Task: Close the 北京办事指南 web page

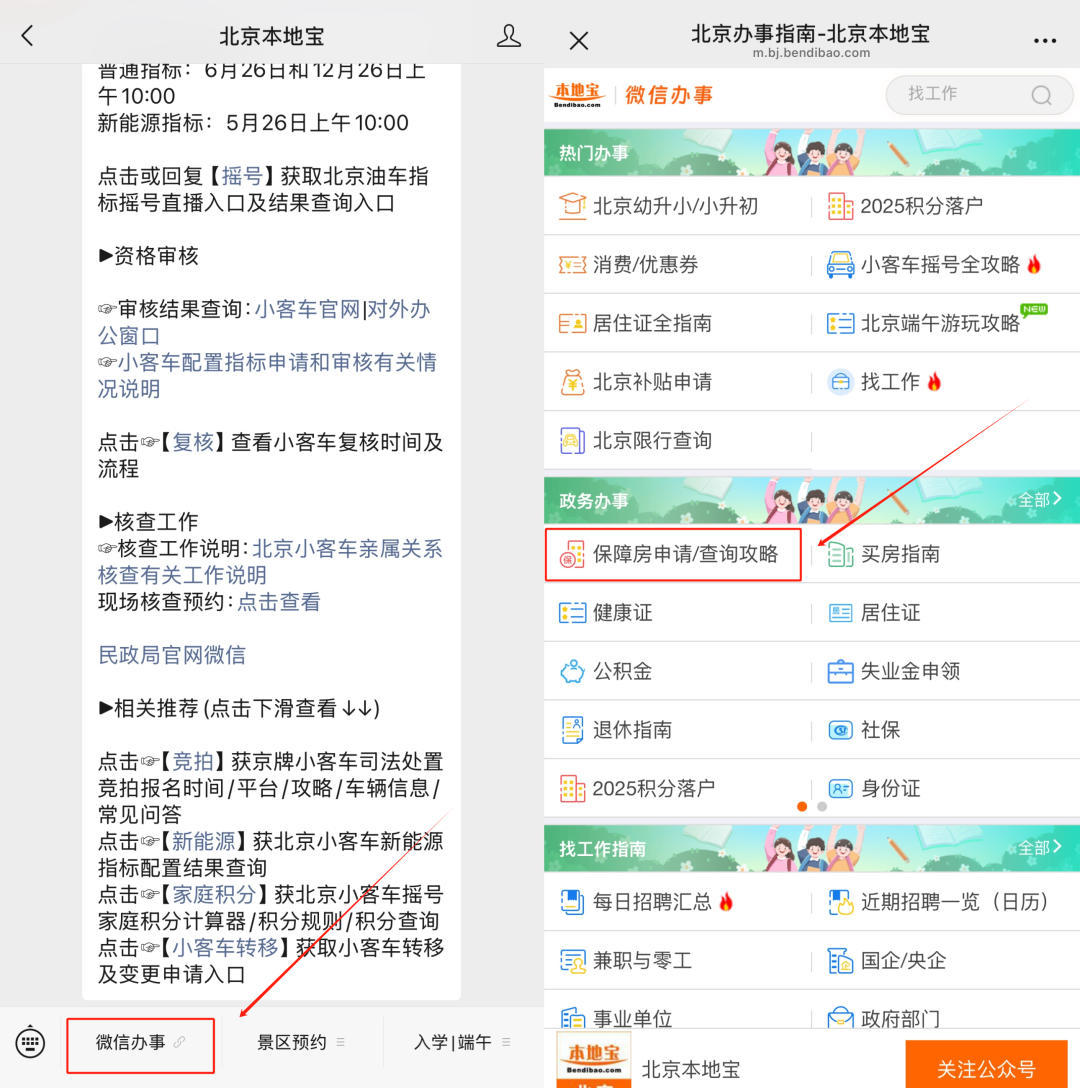Action: pyautogui.click(x=579, y=40)
